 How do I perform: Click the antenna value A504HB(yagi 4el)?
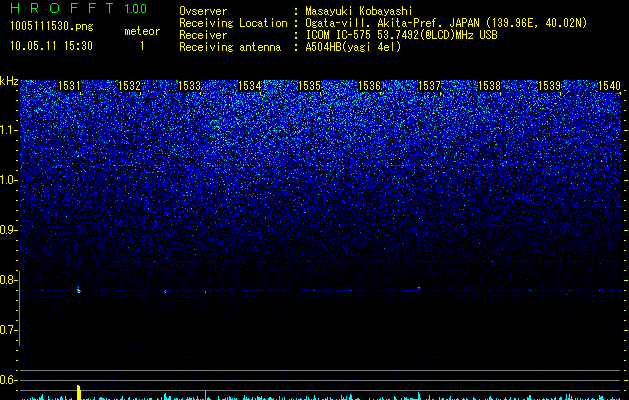tap(353, 47)
